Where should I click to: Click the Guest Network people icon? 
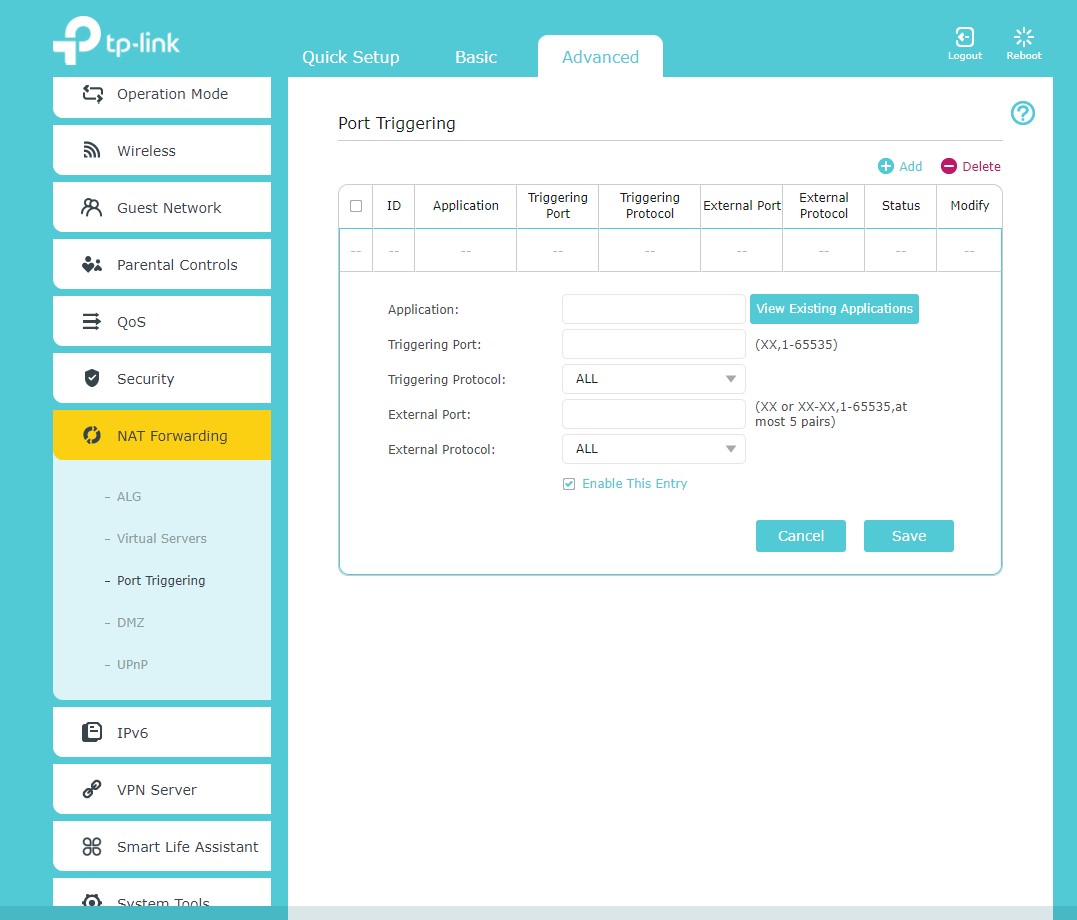tap(91, 207)
